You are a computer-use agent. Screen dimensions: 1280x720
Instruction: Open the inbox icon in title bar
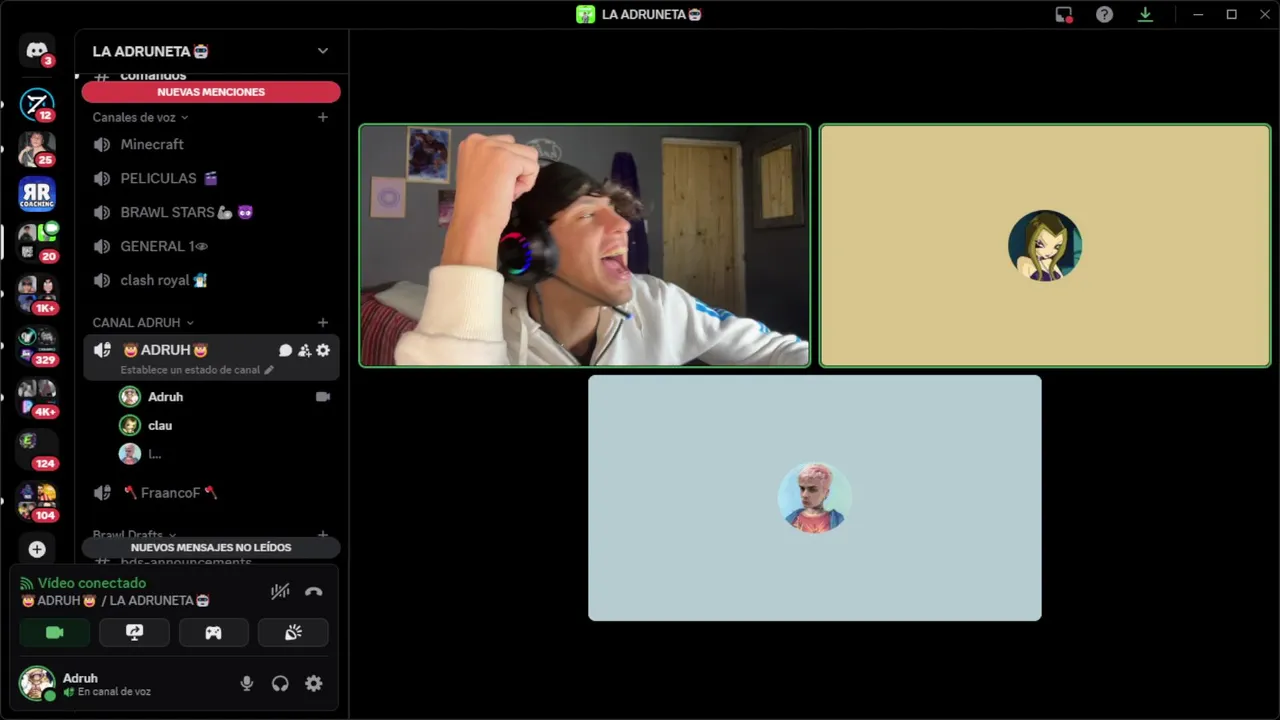coord(1064,14)
